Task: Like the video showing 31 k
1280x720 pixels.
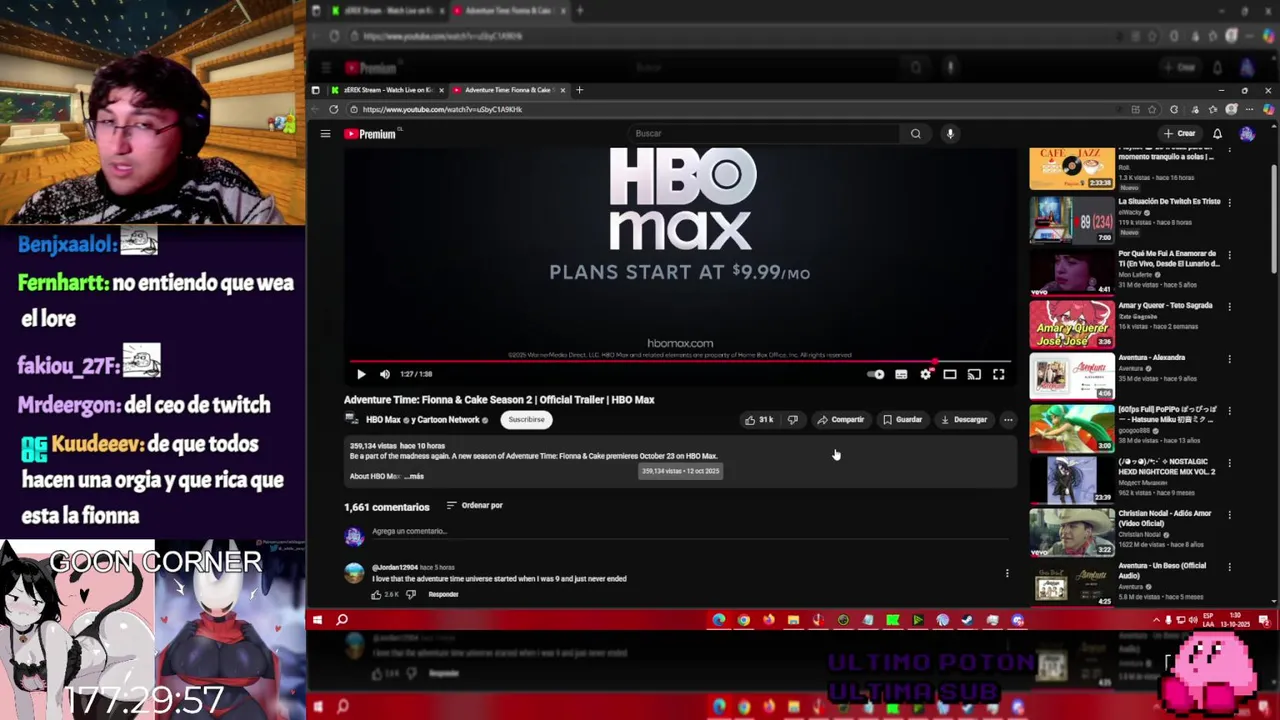Action: pos(759,420)
